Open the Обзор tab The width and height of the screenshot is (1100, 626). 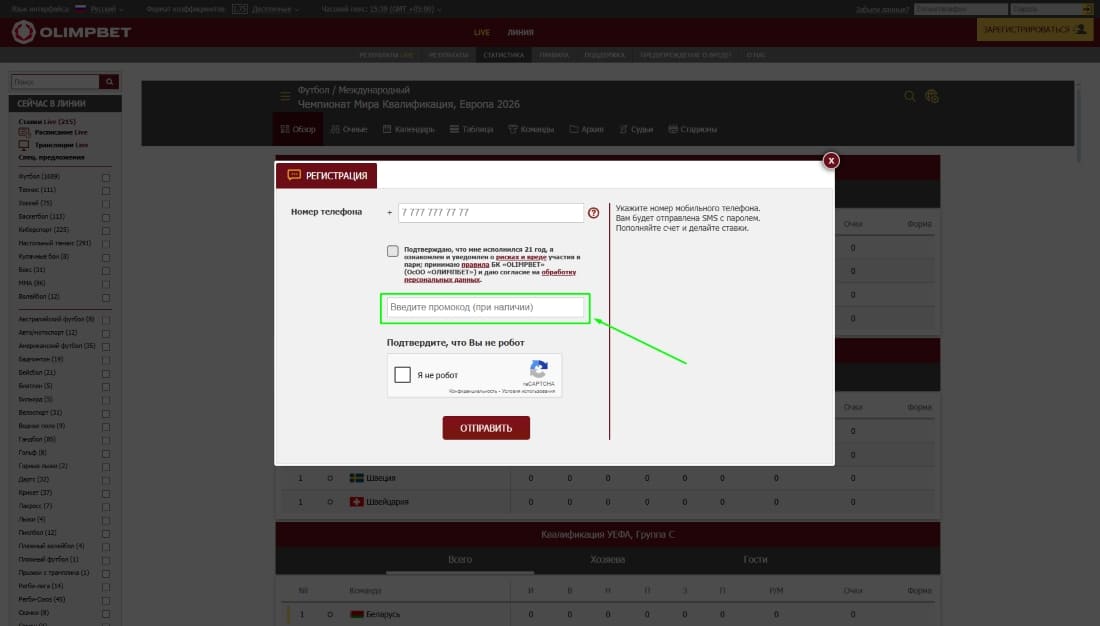point(298,129)
